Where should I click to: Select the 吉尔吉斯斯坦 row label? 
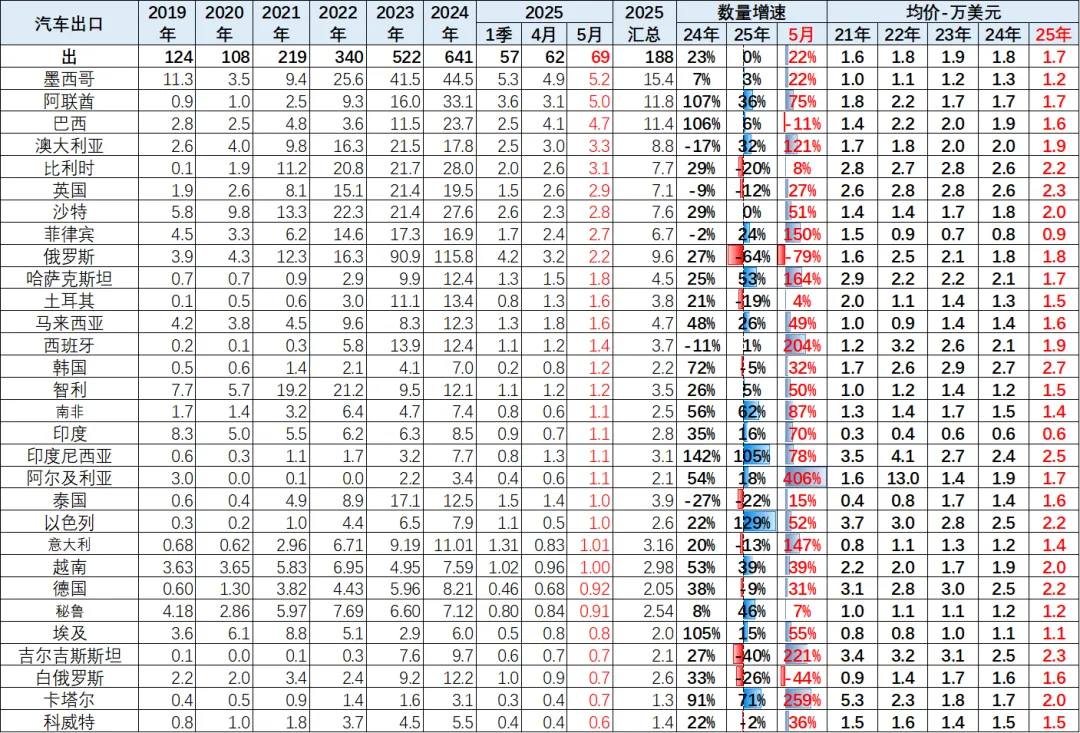[x=68, y=656]
